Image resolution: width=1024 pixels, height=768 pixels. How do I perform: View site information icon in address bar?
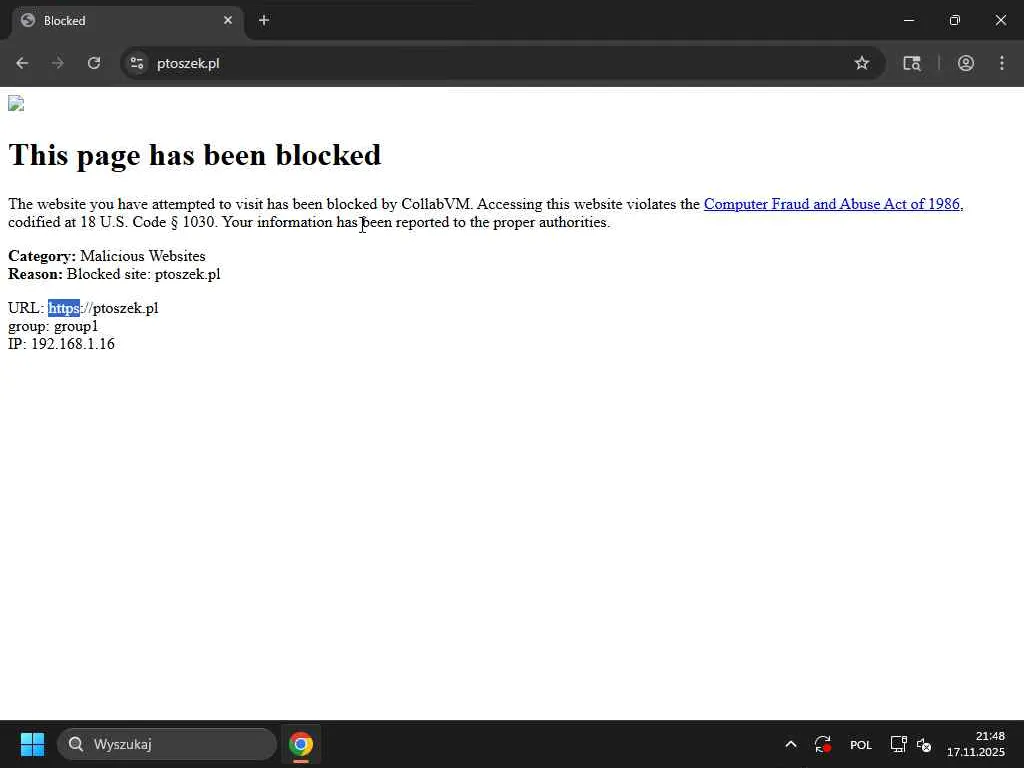click(x=136, y=63)
